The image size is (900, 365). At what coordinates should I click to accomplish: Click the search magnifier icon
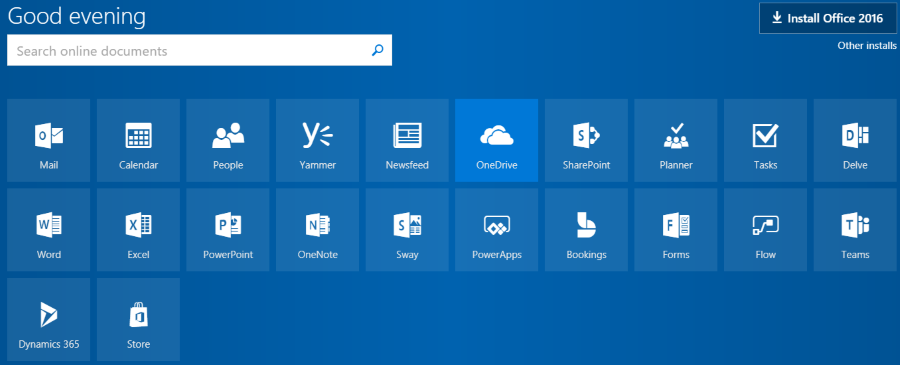377,51
